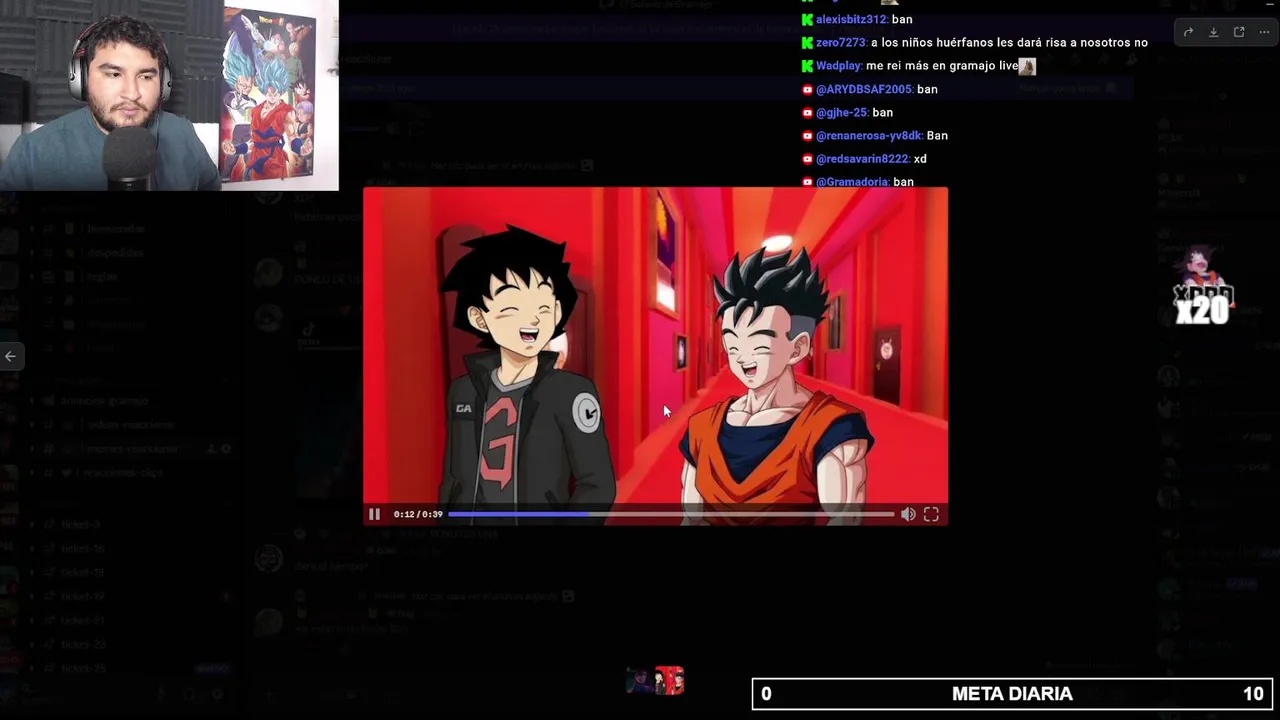Image resolution: width=1280 pixels, height=720 pixels.
Task: Click the left arrow previous-media button
Action: (x=10, y=356)
